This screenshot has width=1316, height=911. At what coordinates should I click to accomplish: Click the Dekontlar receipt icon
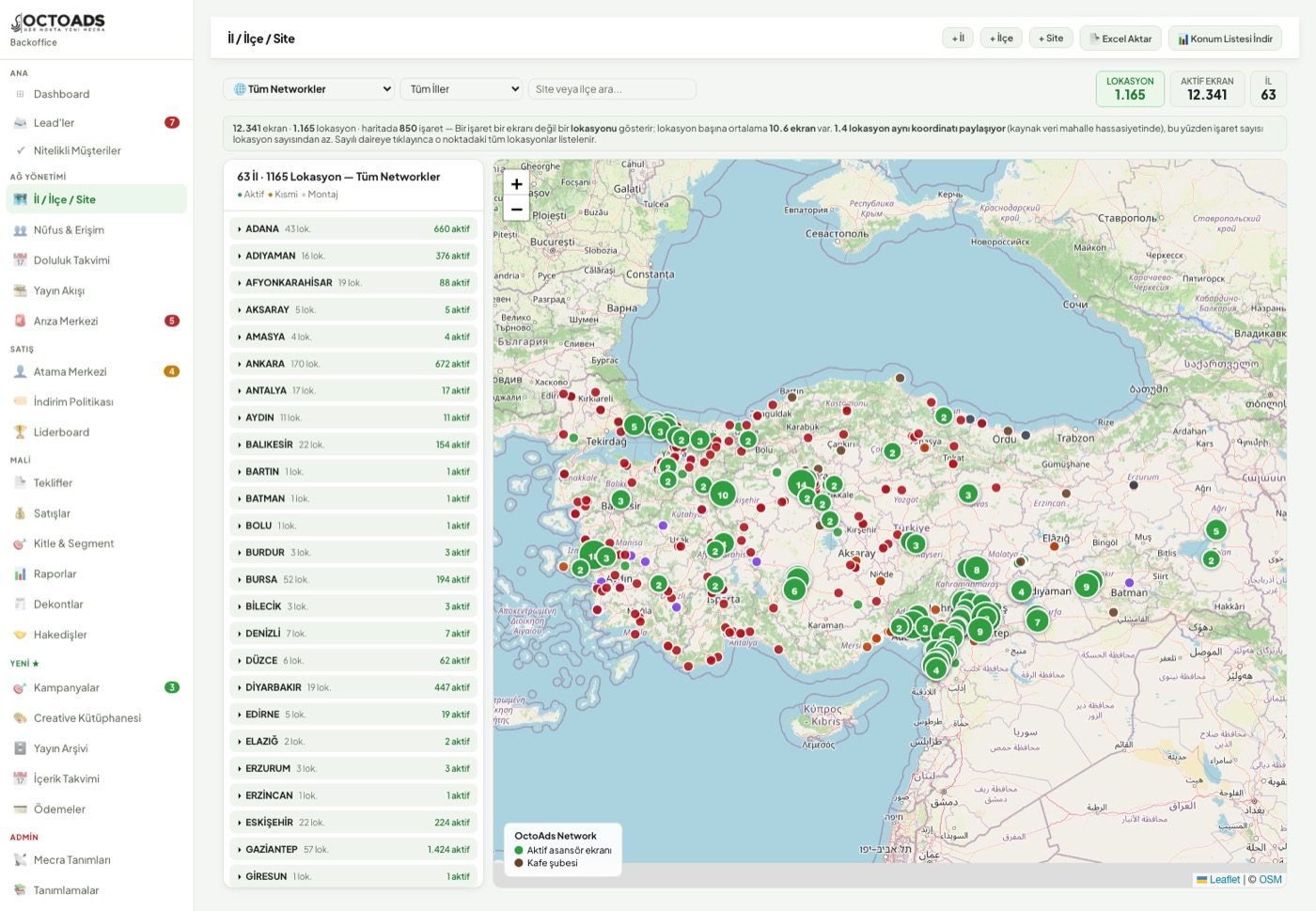click(x=20, y=605)
